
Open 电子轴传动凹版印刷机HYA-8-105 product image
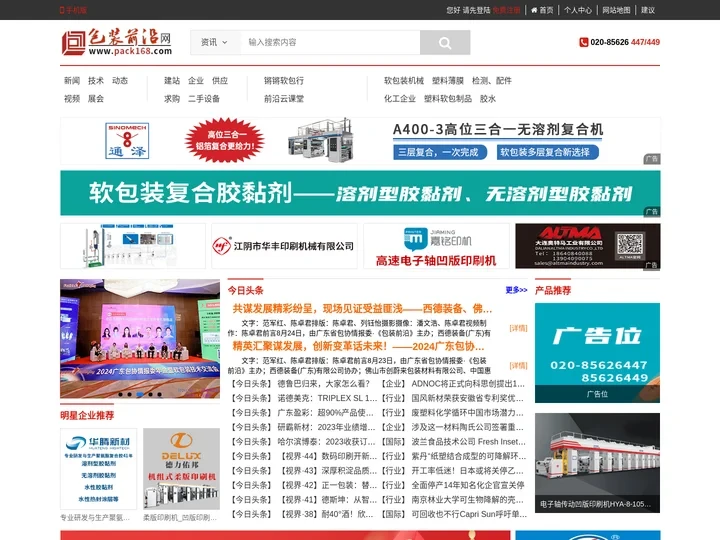pos(597,463)
